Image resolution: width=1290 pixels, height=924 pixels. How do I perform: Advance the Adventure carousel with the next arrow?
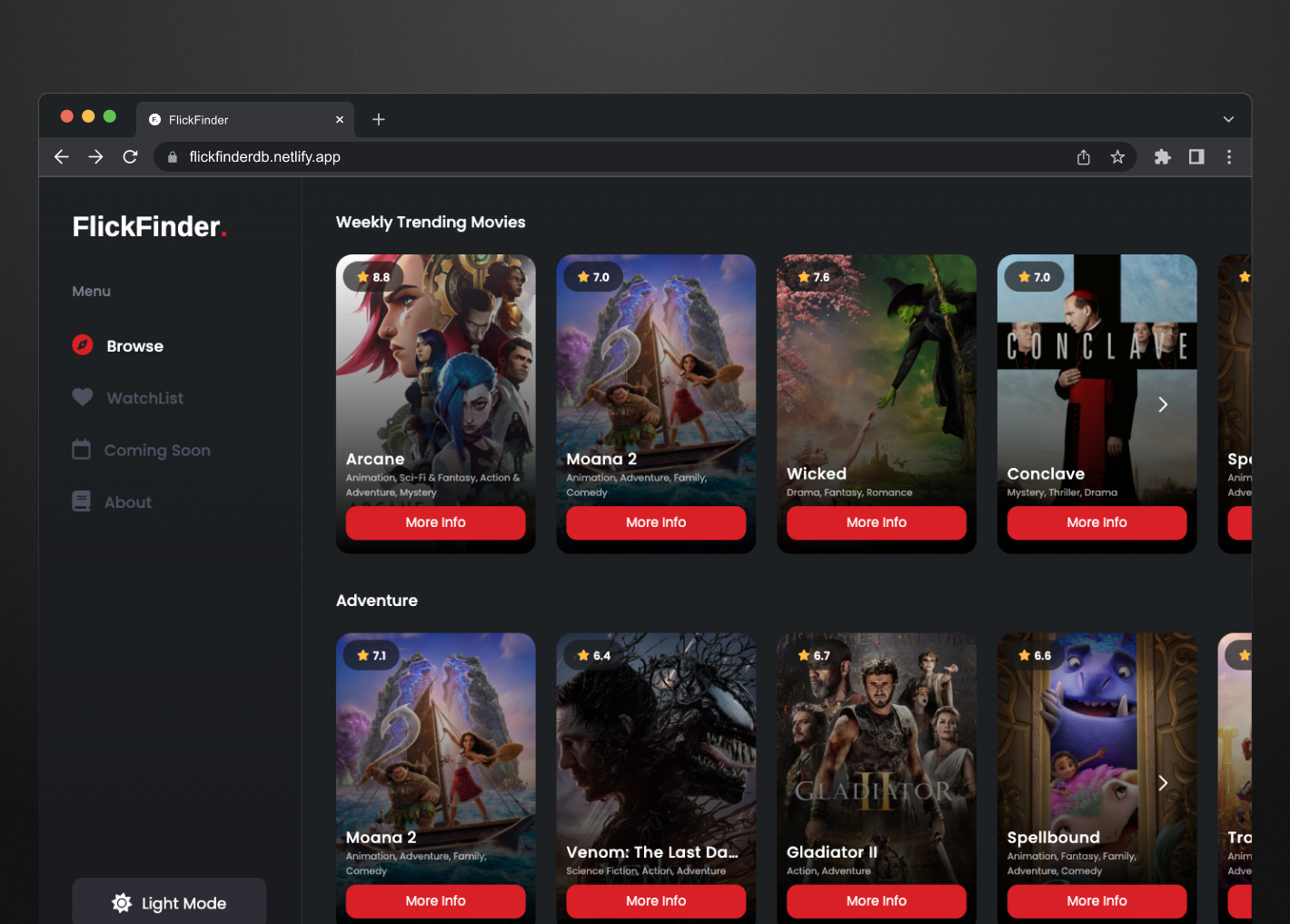click(1163, 783)
